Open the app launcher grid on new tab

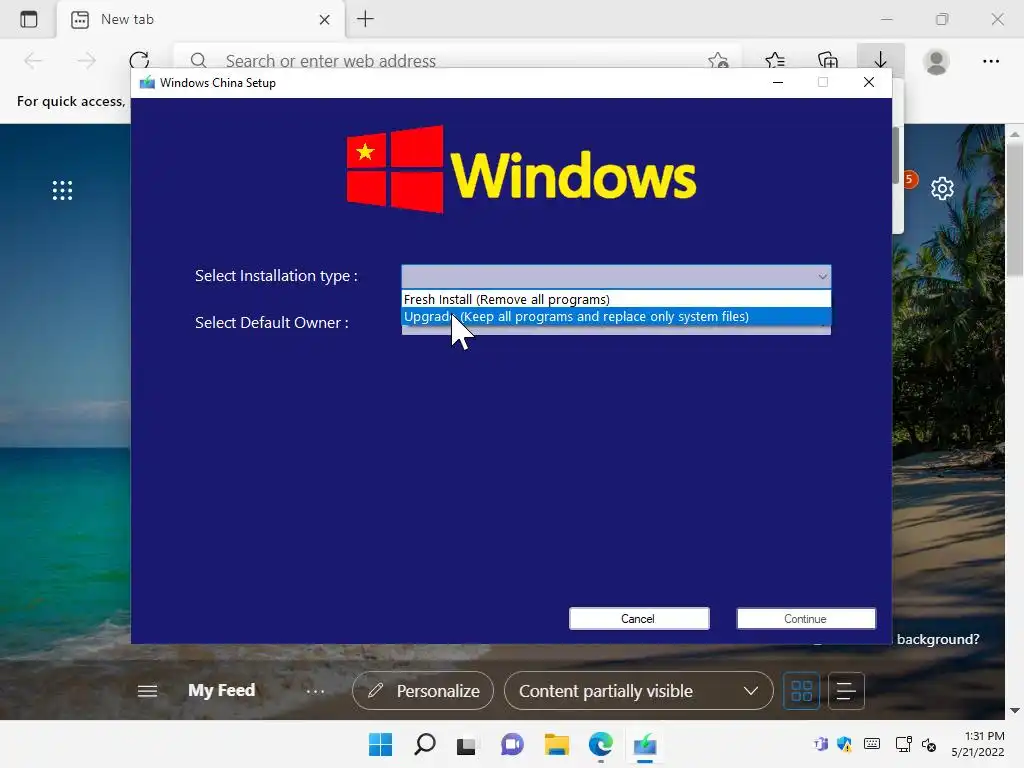[x=63, y=191]
